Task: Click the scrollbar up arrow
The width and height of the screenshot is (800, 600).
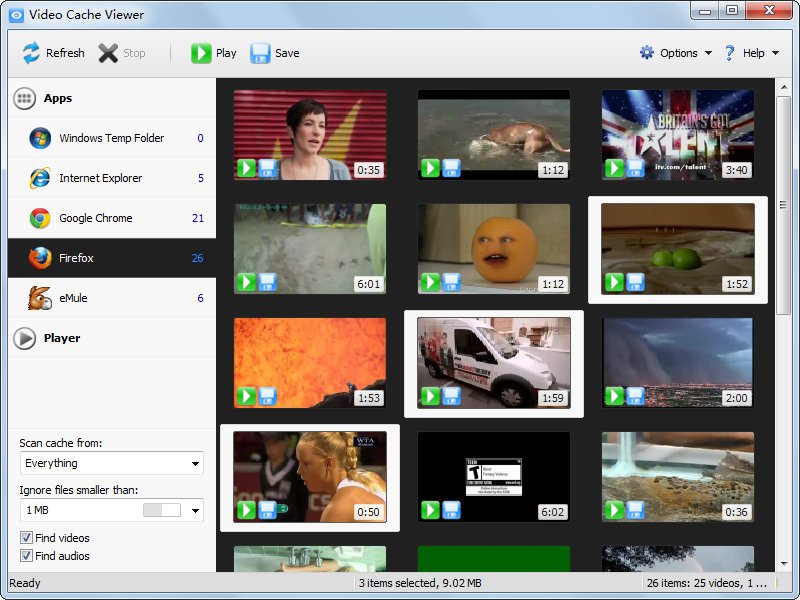Action: point(784,87)
